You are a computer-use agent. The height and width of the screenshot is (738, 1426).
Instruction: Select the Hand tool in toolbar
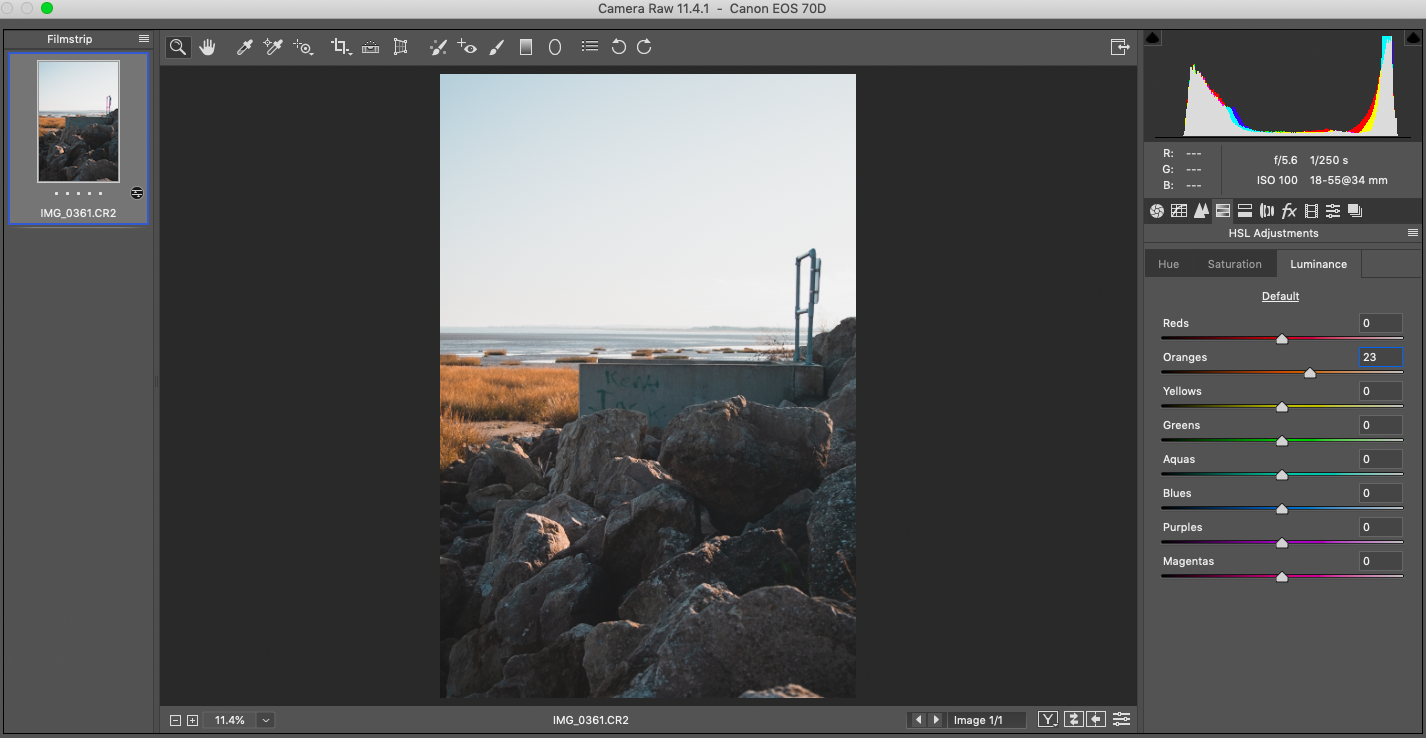207,47
